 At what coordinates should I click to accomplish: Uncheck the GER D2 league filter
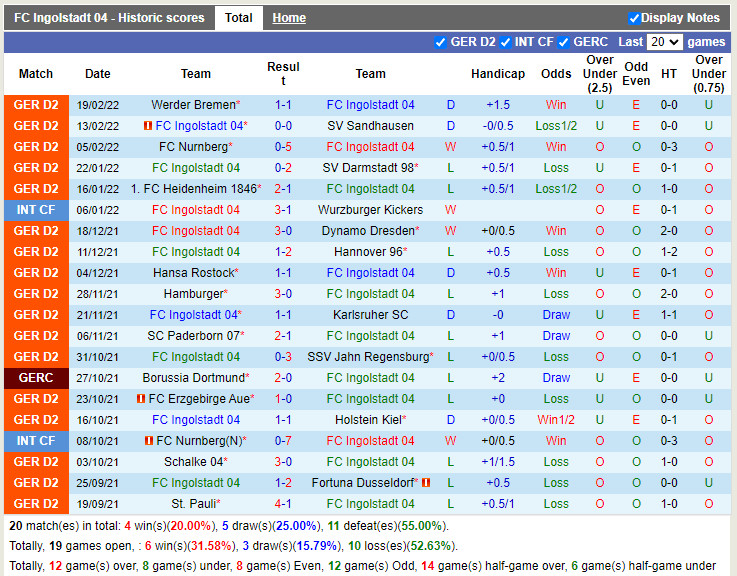441,42
